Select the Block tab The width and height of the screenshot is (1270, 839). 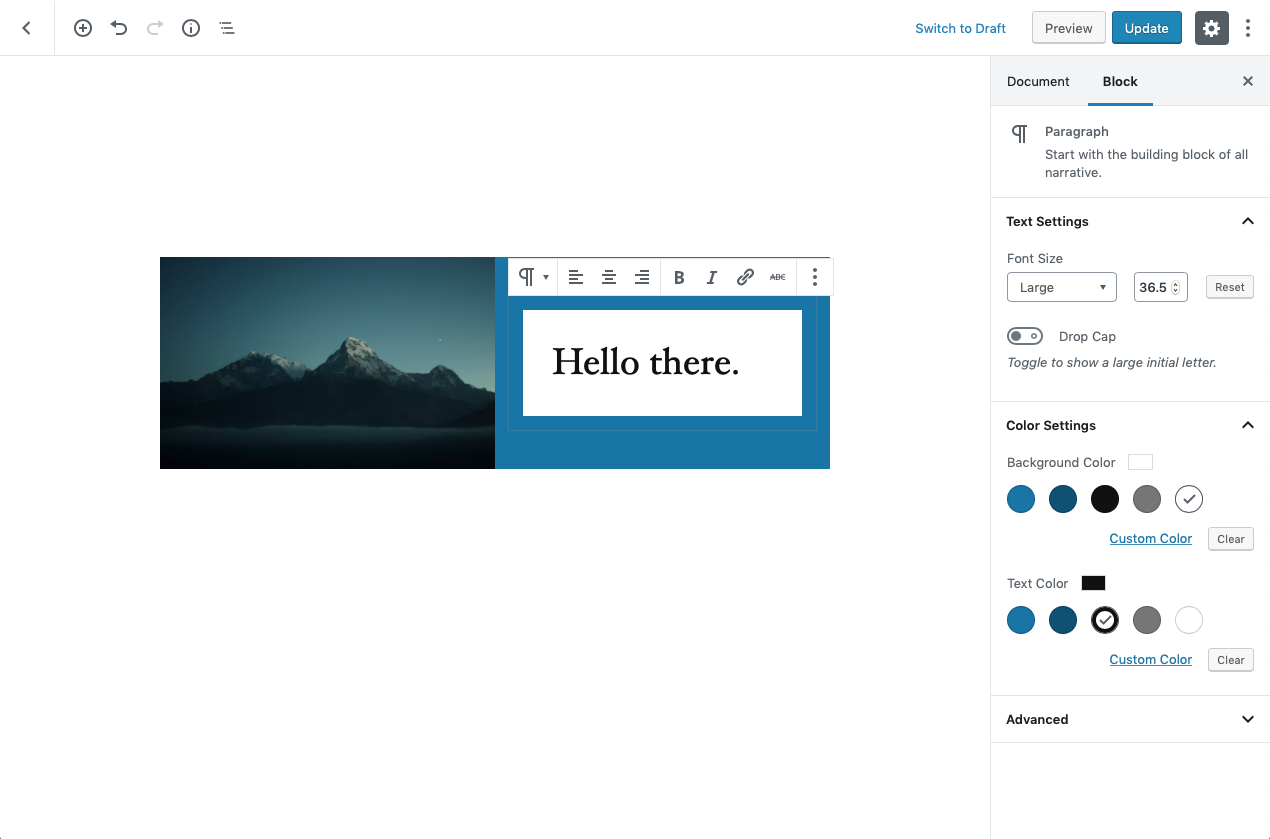(1120, 81)
